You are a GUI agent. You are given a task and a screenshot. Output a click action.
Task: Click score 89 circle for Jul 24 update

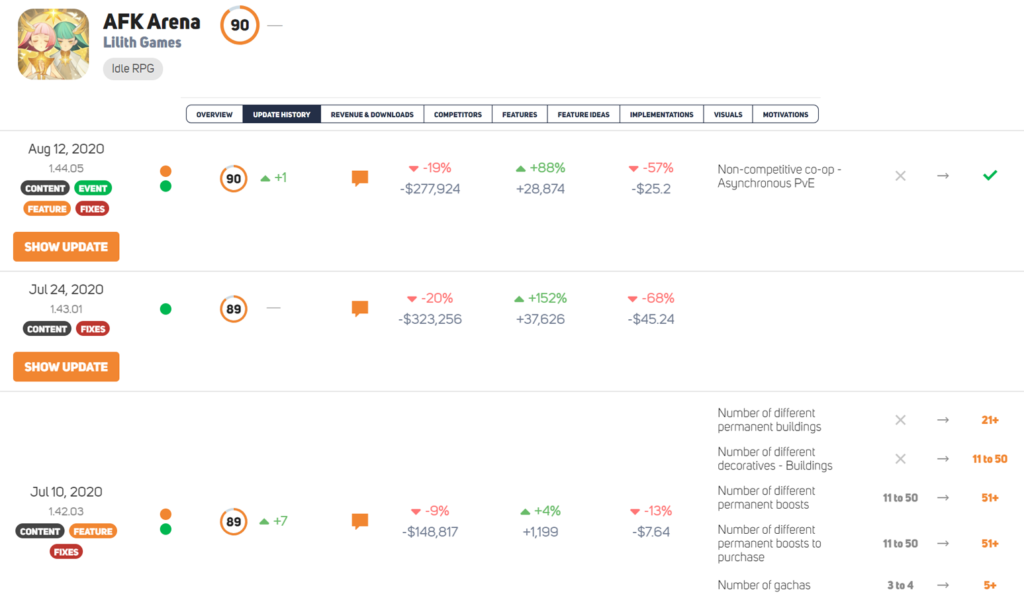coord(233,309)
